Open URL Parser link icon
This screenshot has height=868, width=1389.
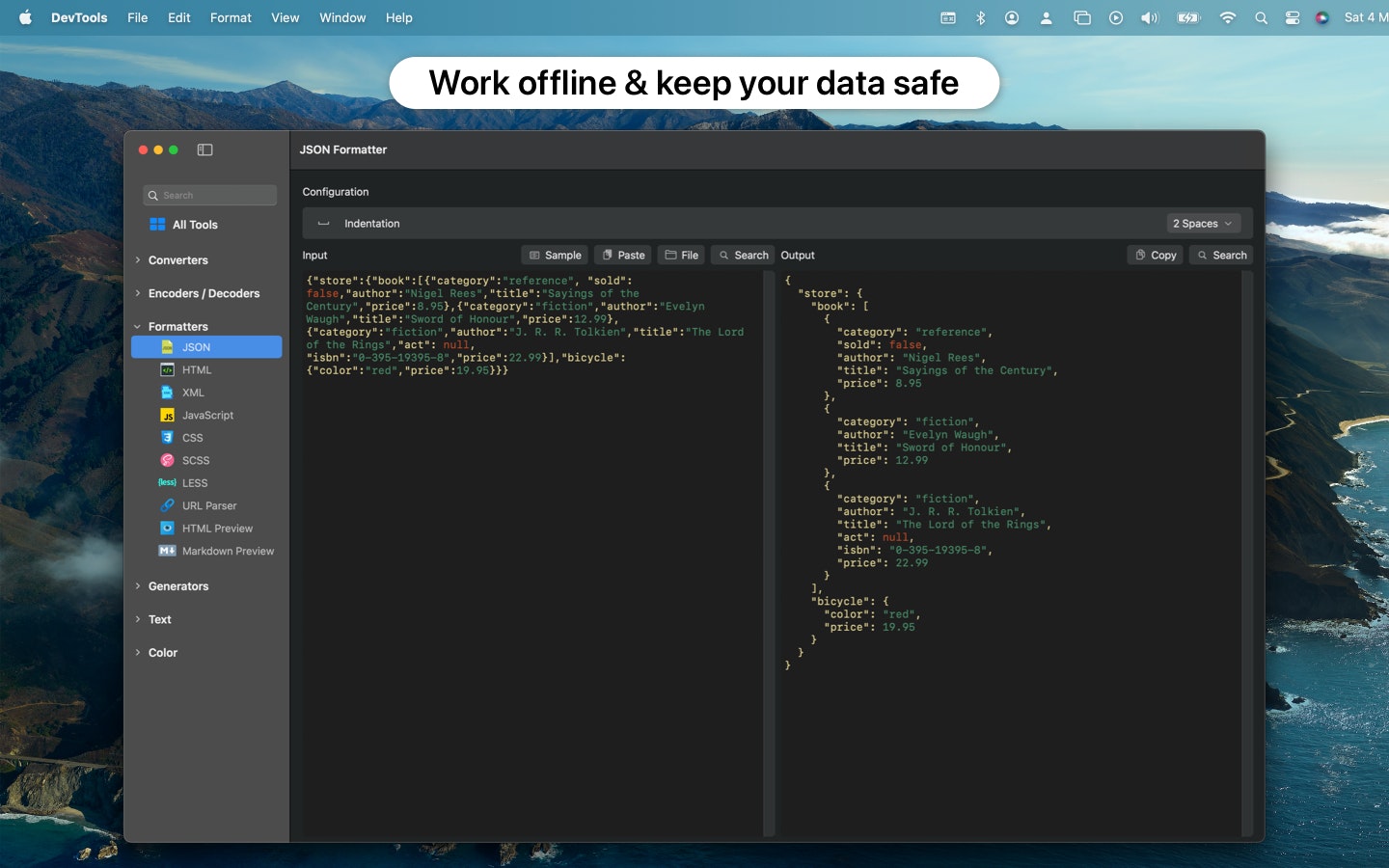167,505
